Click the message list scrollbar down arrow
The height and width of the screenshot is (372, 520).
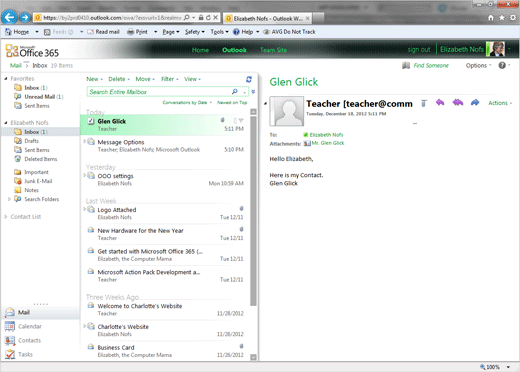(253, 357)
